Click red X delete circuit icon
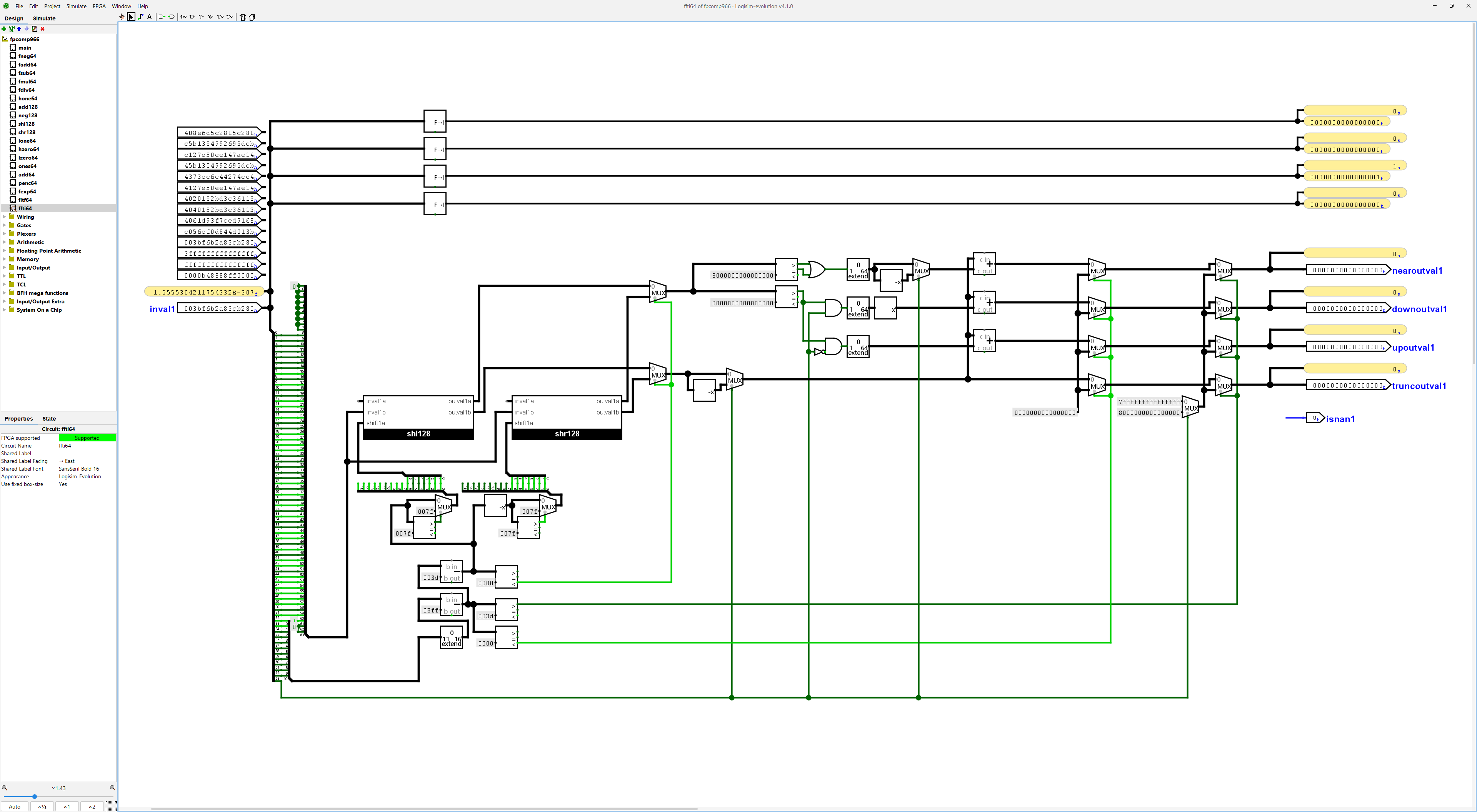Viewport: 1477px width, 812px height. click(x=42, y=29)
